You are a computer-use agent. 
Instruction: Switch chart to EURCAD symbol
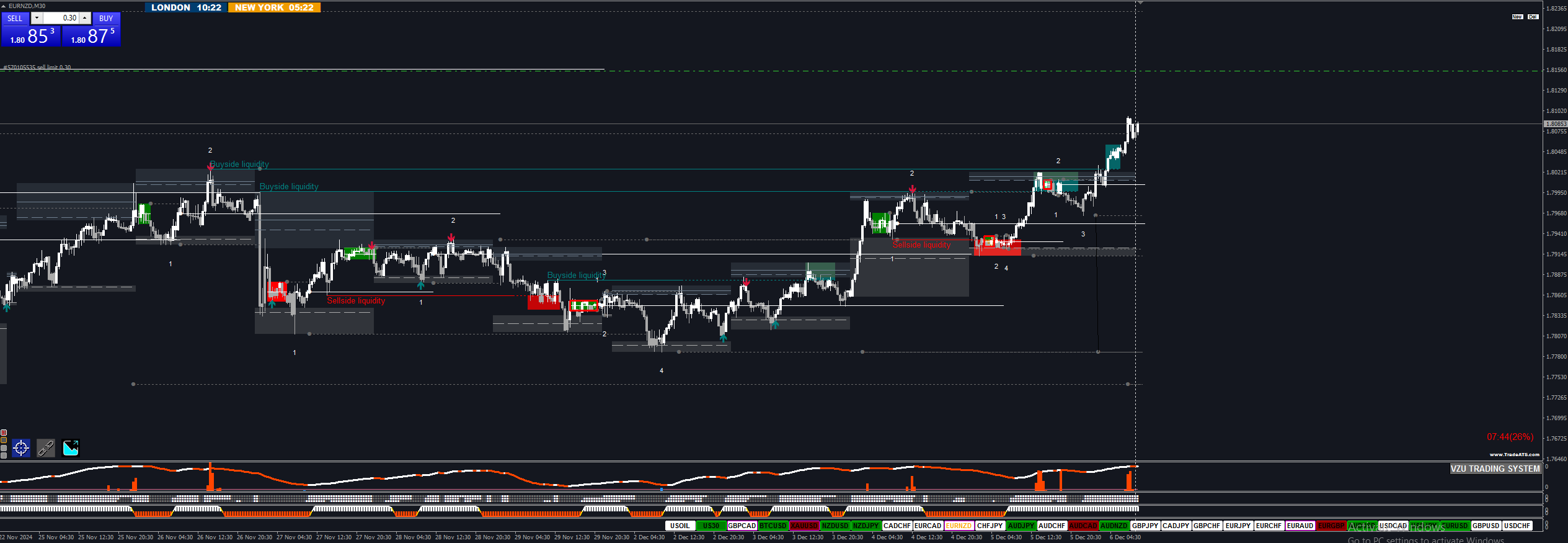[928, 526]
